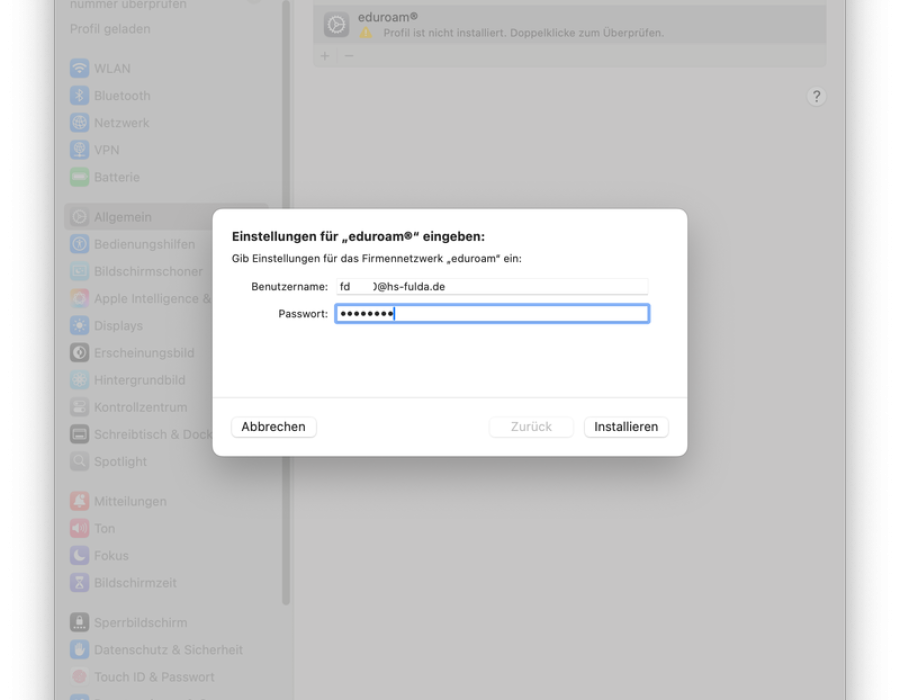900x700 pixels.
Task: Select the Apple Intelligence icon
Action: pyautogui.click(x=80, y=298)
